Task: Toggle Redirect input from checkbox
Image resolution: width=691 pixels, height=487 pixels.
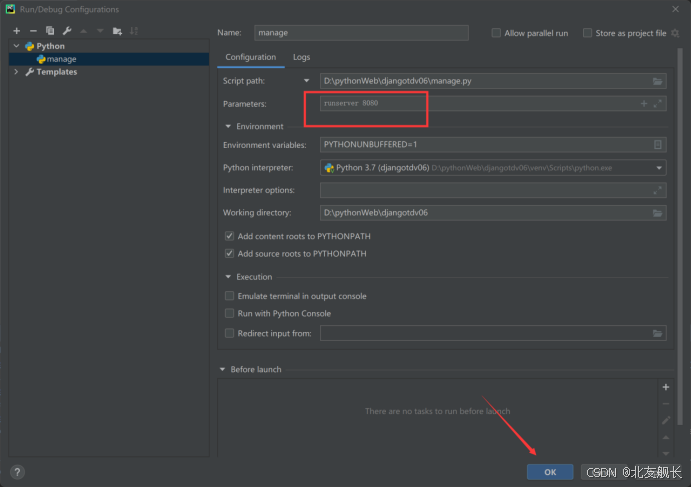Action: [229, 333]
